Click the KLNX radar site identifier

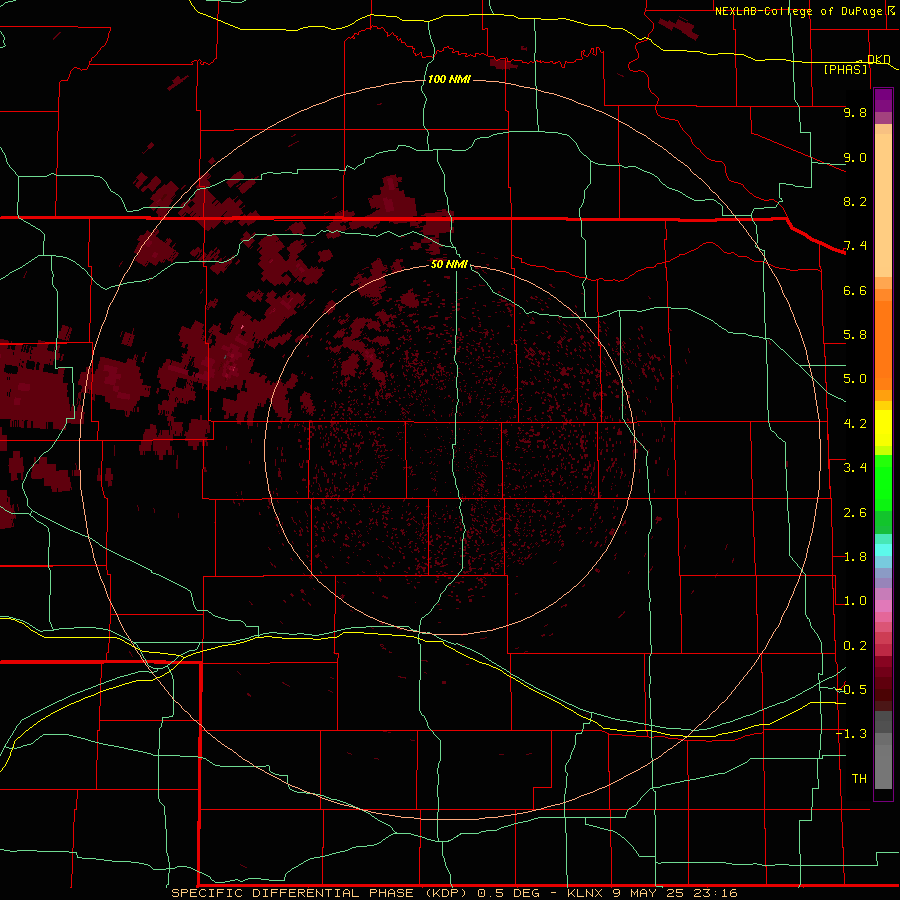coord(585,893)
